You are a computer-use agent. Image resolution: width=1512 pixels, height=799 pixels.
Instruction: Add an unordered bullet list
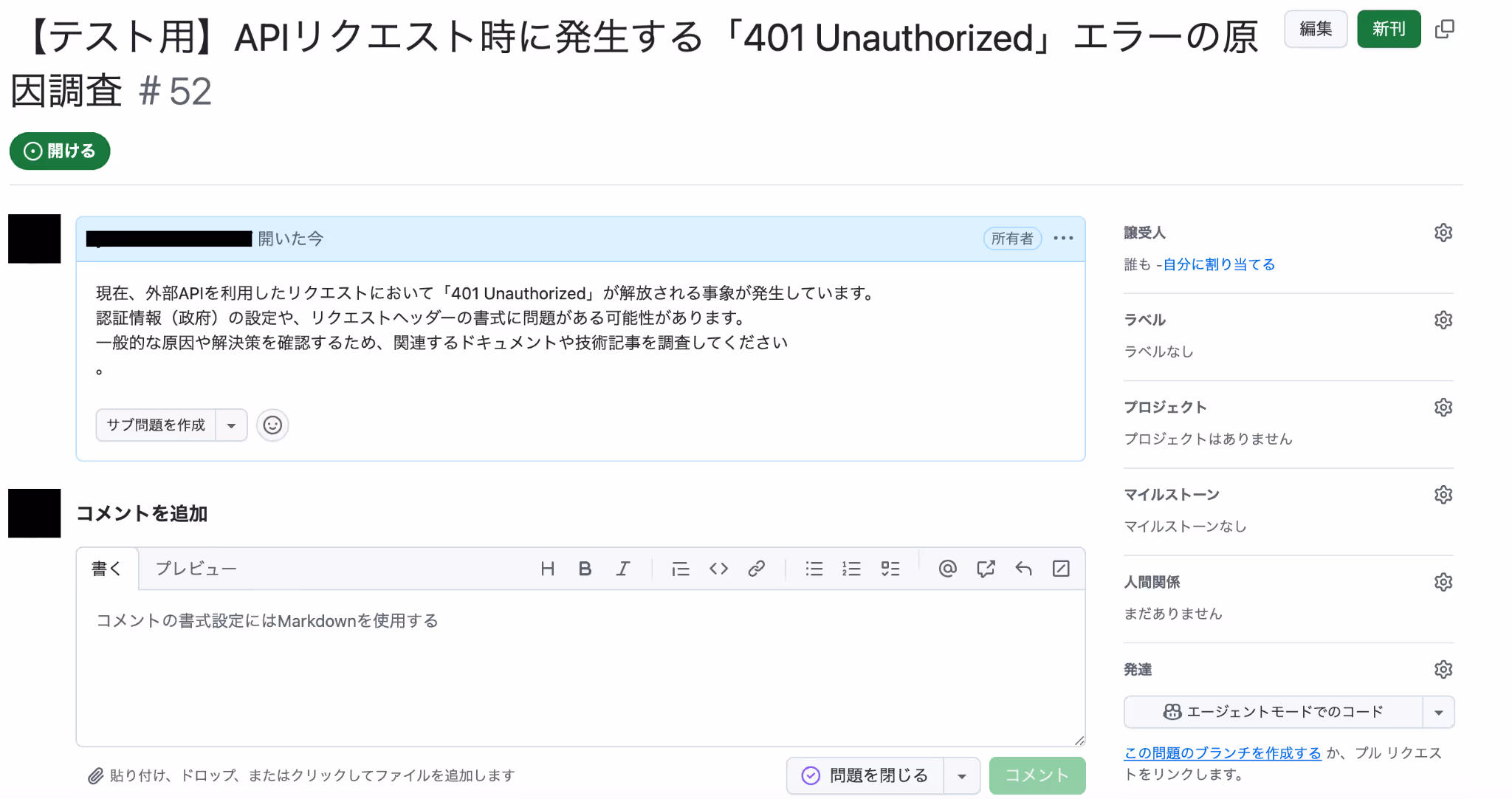click(814, 569)
